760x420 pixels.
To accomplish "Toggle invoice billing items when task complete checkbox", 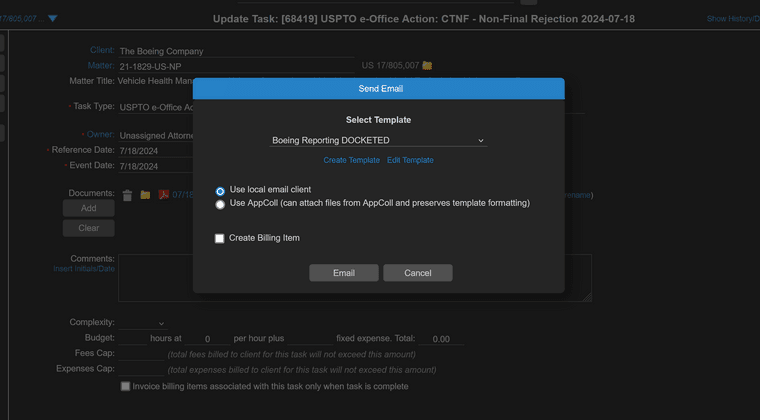I will tap(126, 386).
